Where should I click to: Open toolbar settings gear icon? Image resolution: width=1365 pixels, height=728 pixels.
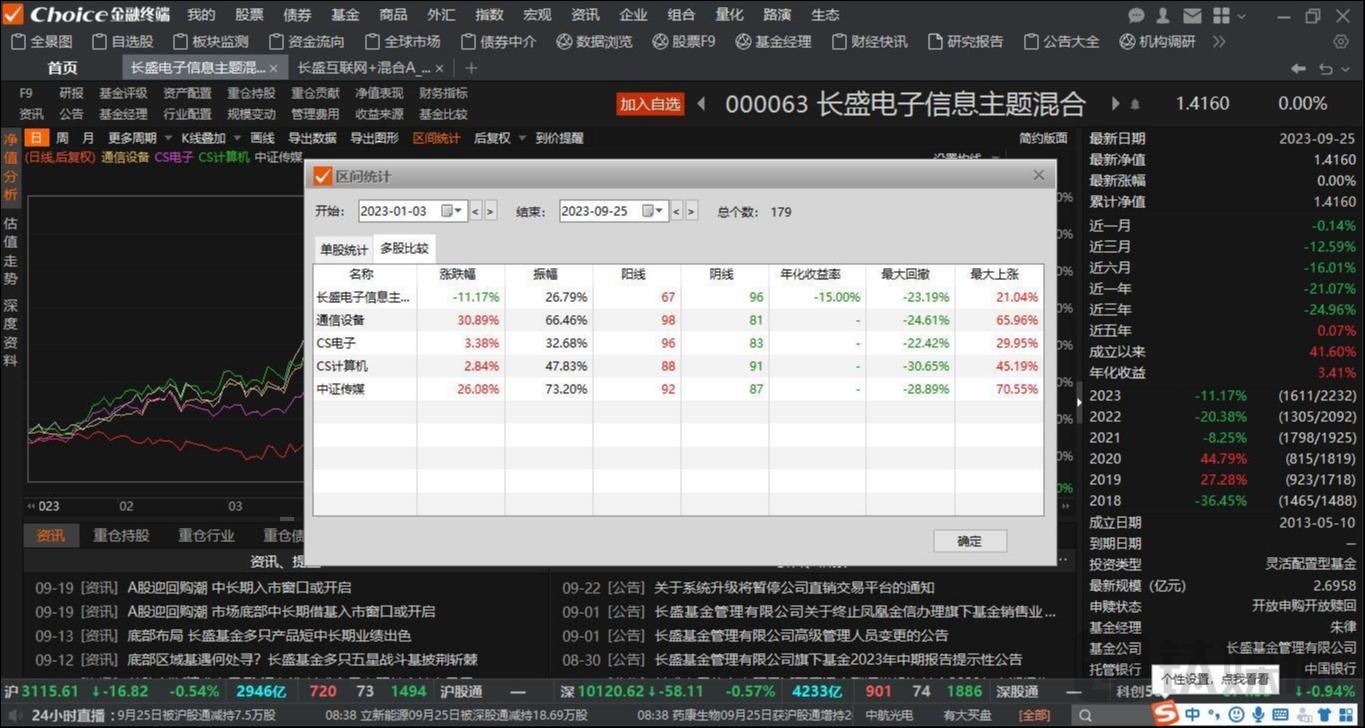[x=1341, y=41]
